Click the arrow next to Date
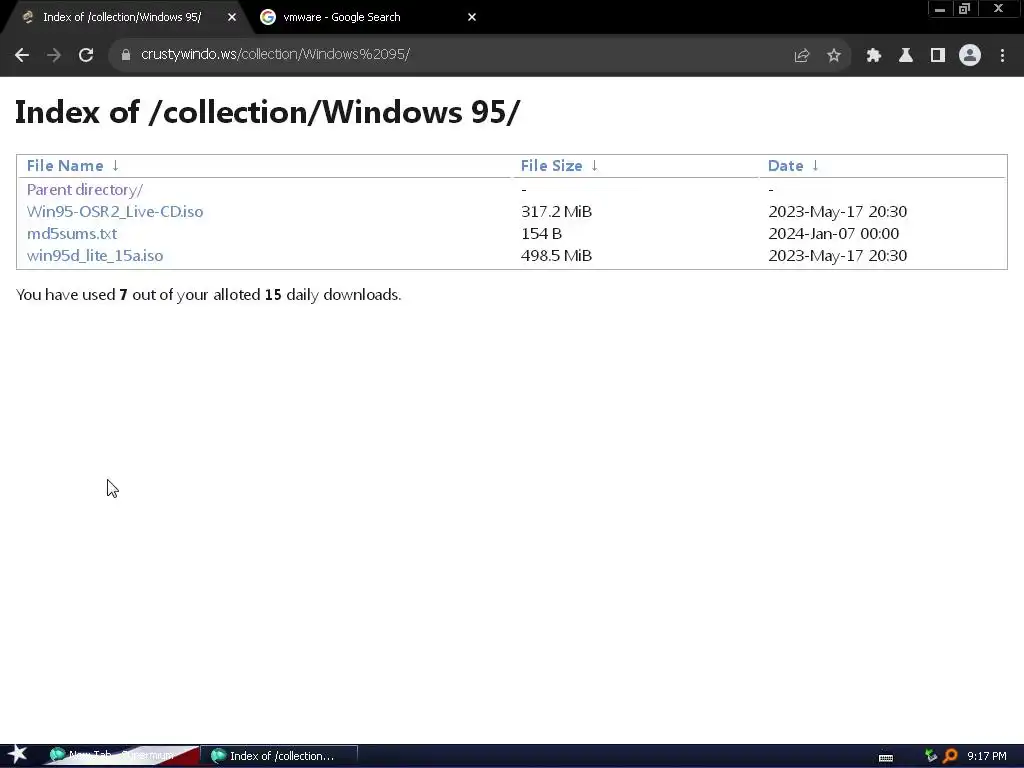 coord(815,166)
